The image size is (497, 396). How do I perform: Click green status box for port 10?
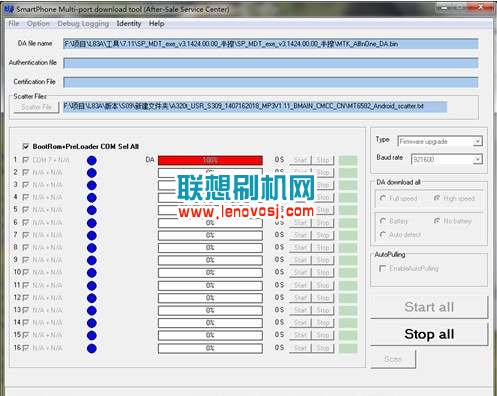(348, 273)
